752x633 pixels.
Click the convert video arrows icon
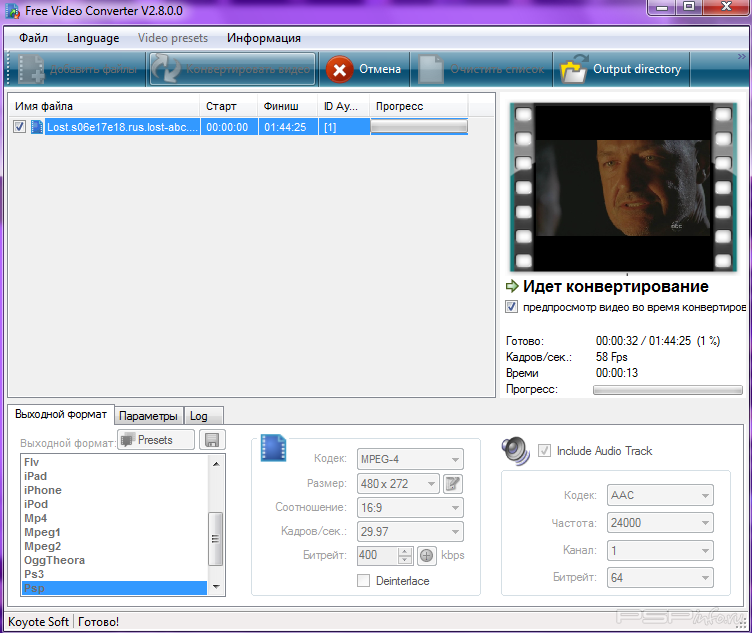tap(166, 70)
